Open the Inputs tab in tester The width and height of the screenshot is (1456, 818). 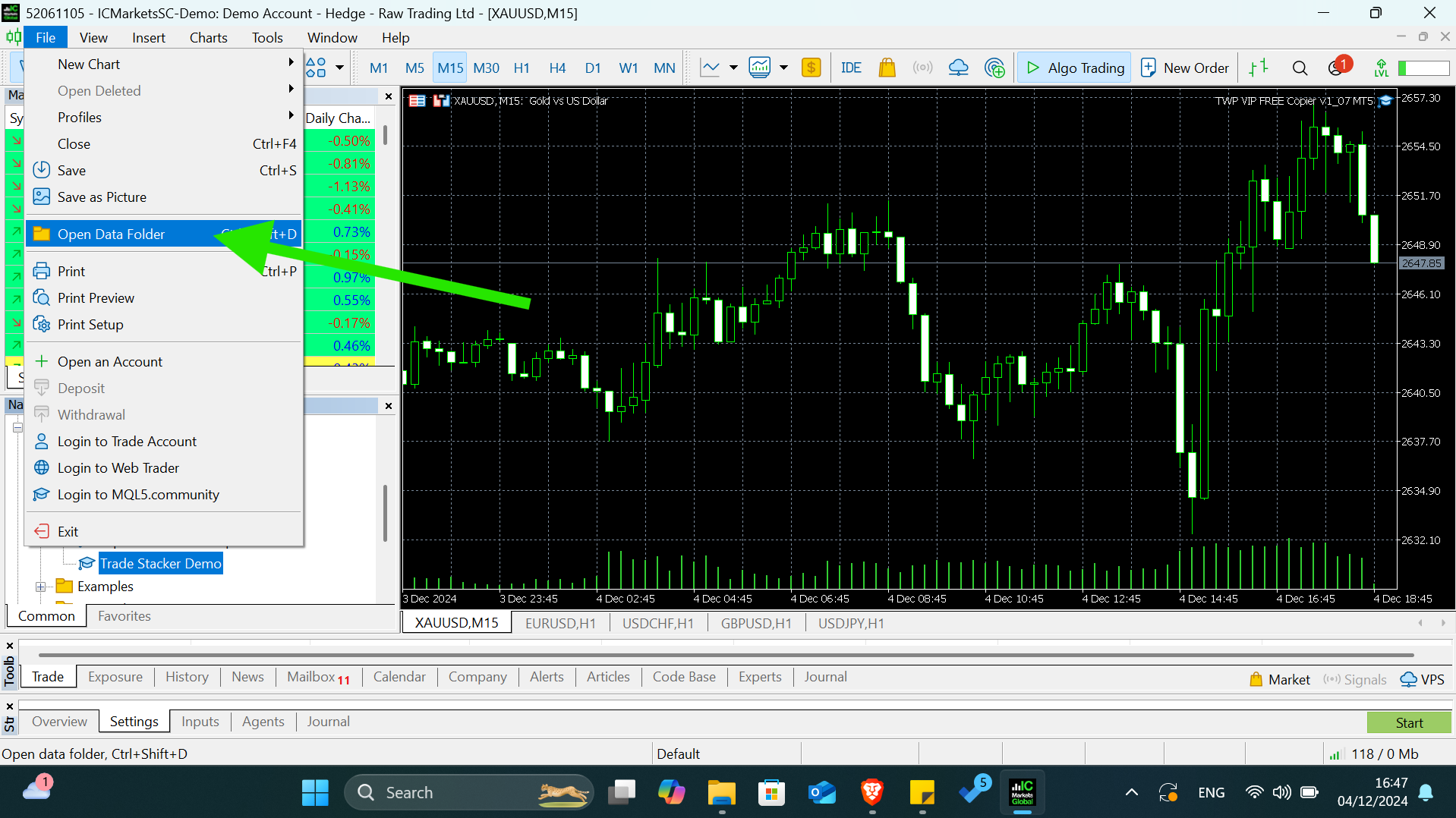point(200,722)
